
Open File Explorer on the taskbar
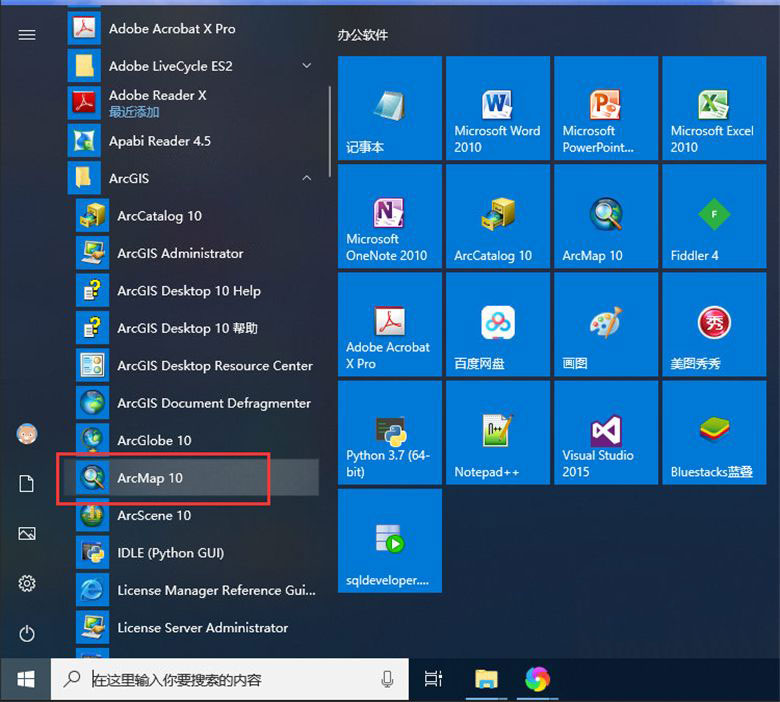coord(486,679)
